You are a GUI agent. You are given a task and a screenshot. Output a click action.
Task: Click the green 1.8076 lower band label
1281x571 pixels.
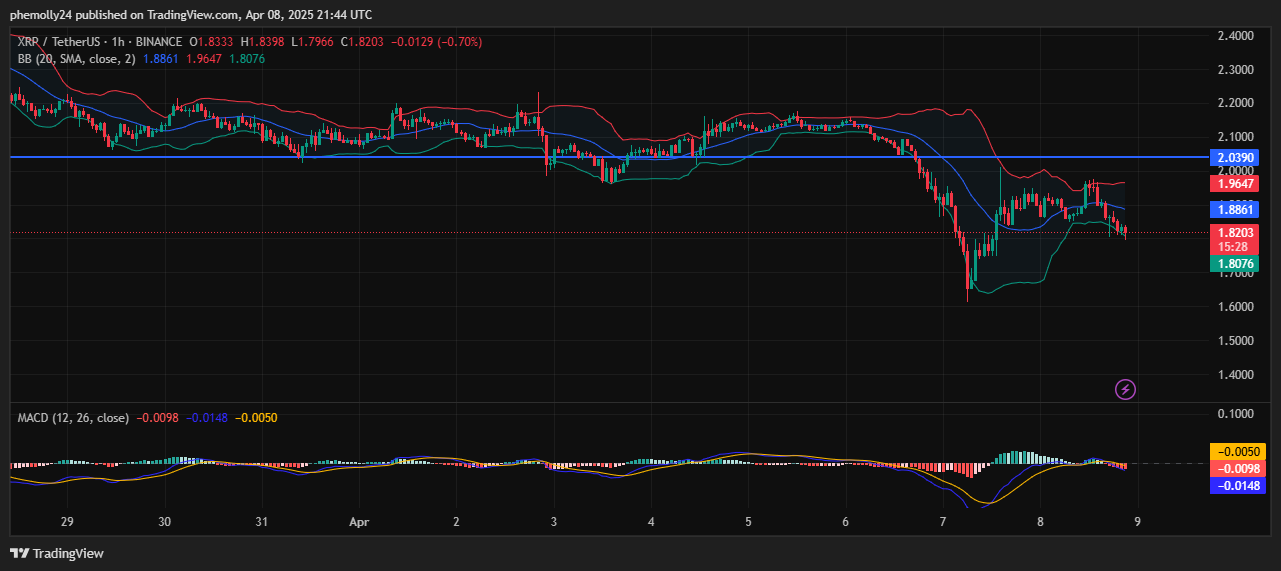click(1237, 265)
